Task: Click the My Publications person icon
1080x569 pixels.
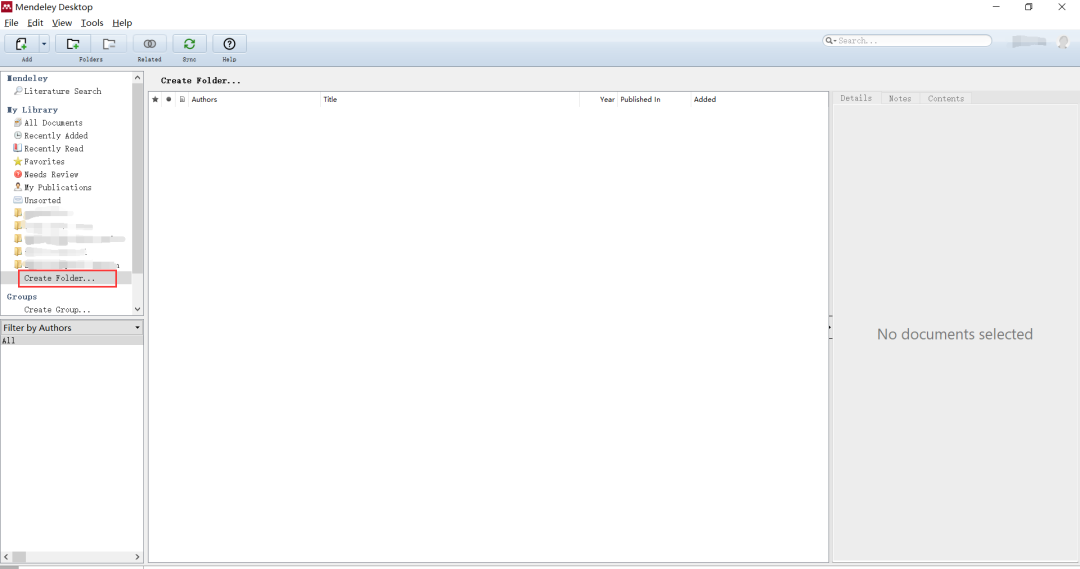Action: point(18,187)
